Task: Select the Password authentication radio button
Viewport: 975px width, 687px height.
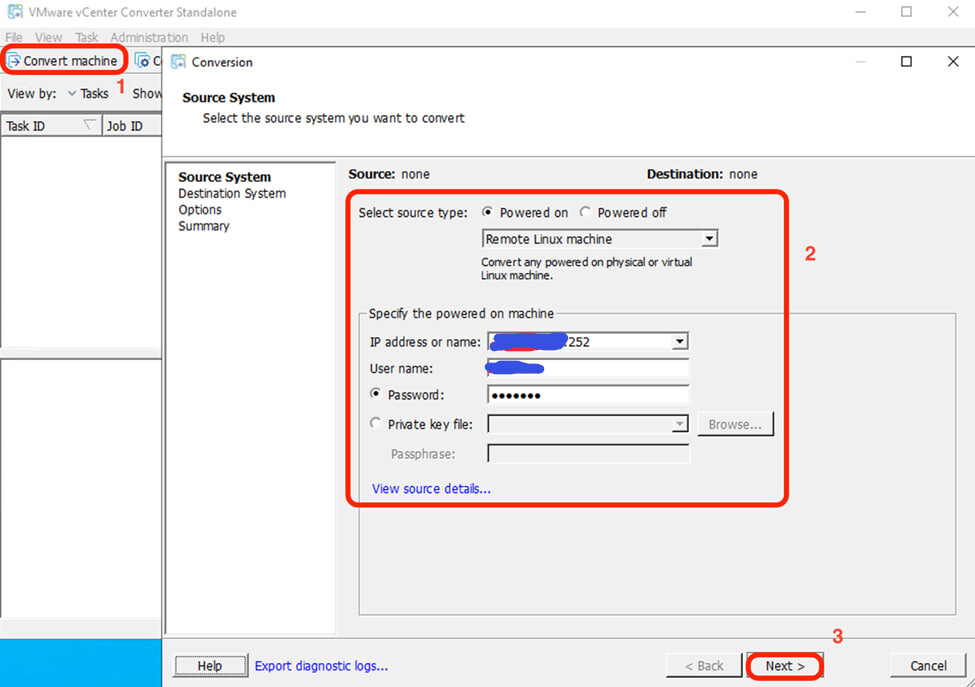Action: [x=375, y=394]
